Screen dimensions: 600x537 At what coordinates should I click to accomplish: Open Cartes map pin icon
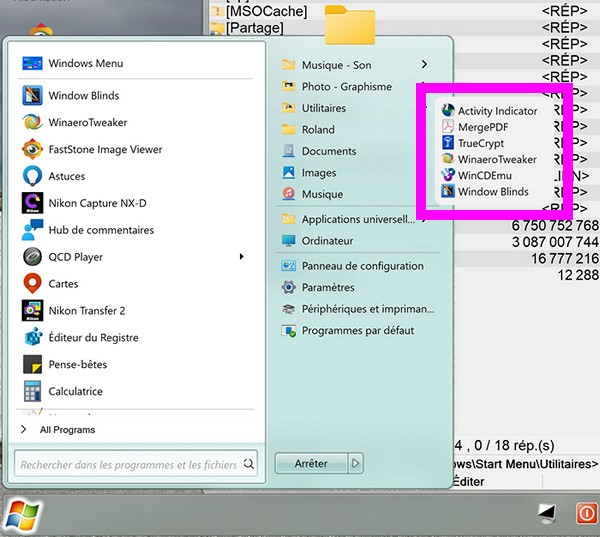tap(32, 284)
